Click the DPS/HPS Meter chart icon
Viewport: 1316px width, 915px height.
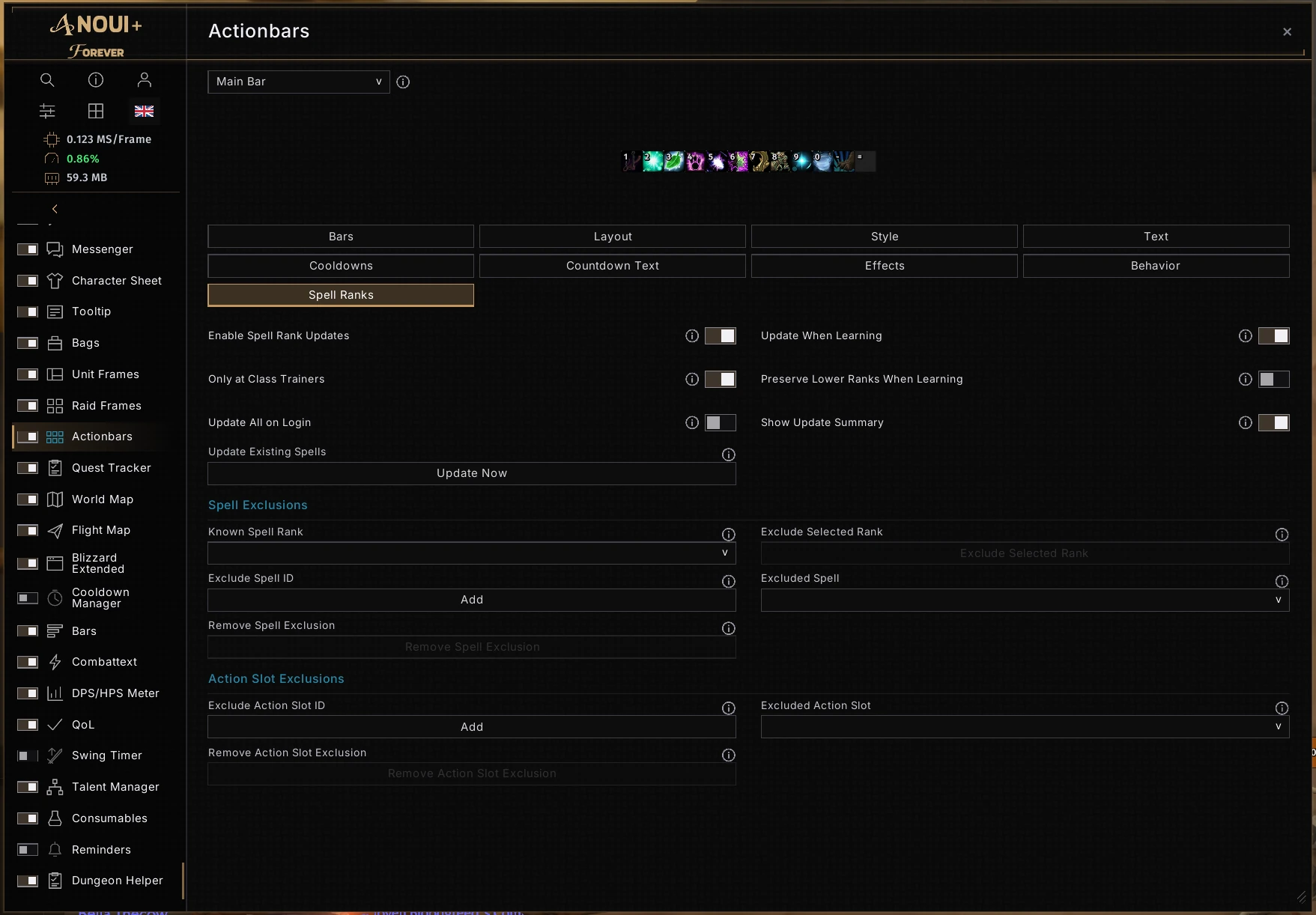pyautogui.click(x=55, y=693)
